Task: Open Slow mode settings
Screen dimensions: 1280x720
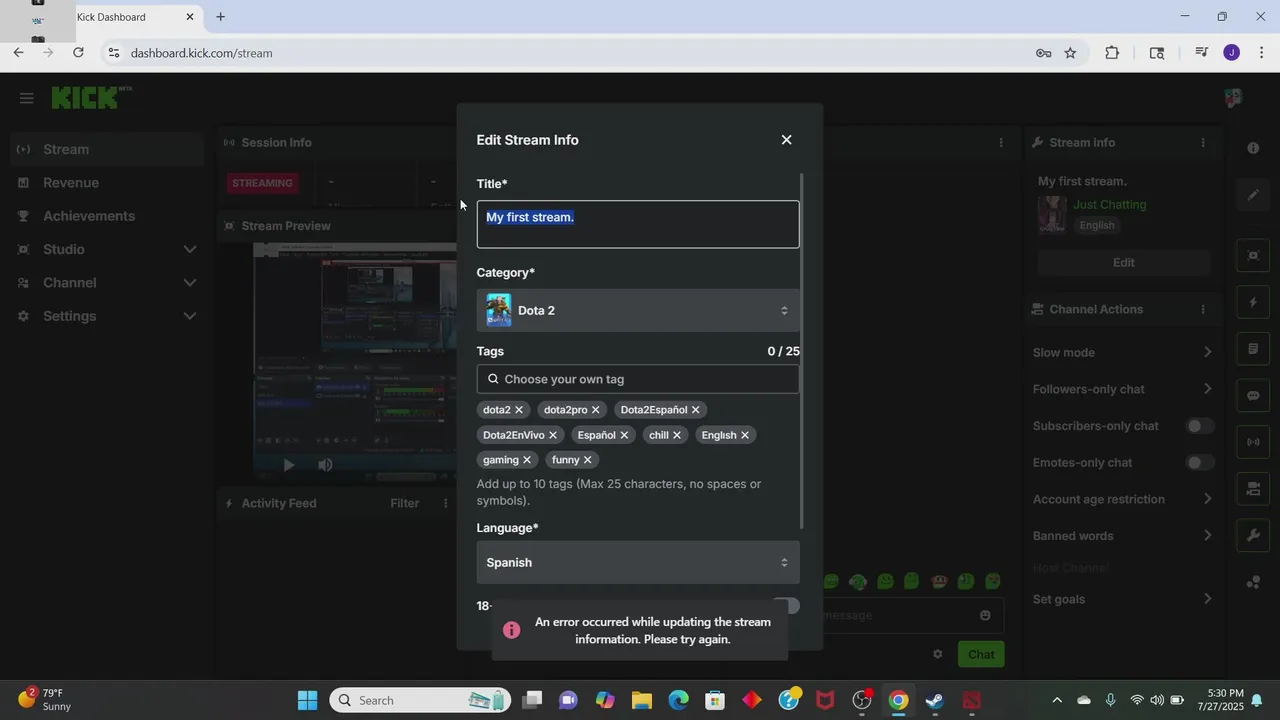Action: point(1123,352)
